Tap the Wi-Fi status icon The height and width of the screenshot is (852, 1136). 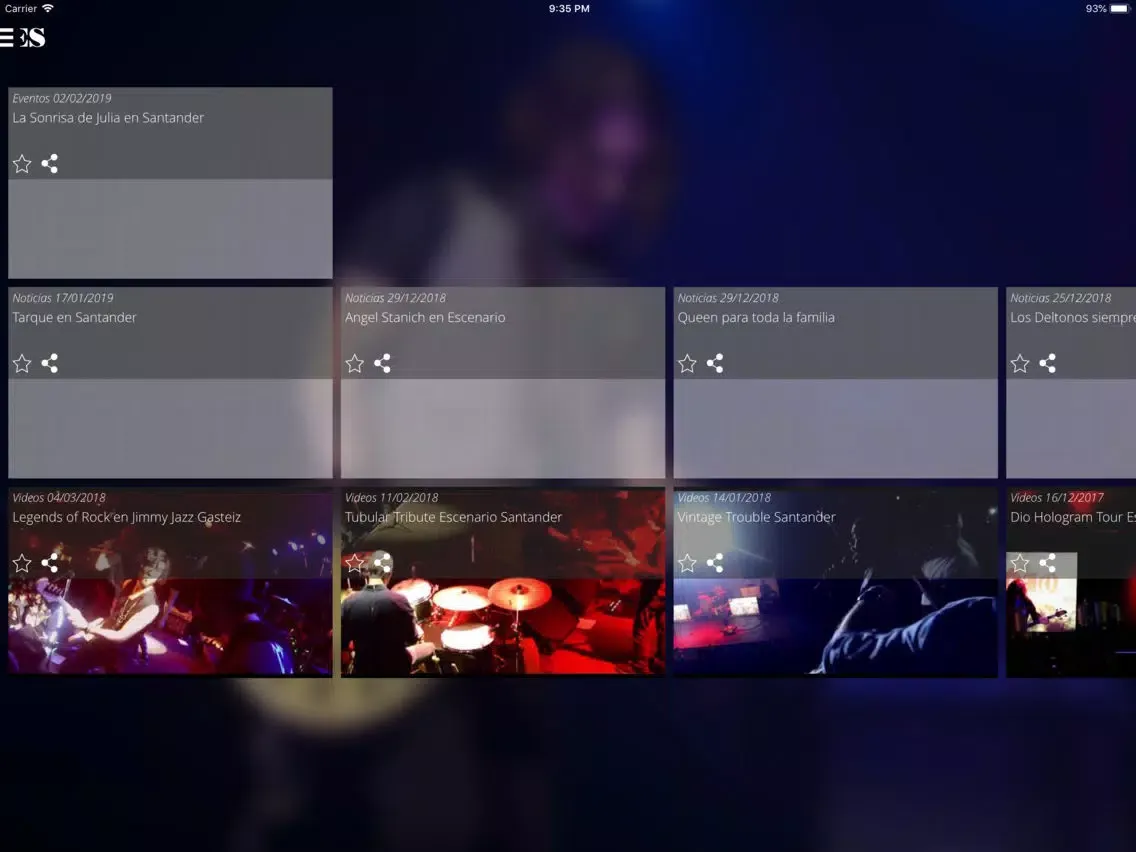tap(48, 8)
